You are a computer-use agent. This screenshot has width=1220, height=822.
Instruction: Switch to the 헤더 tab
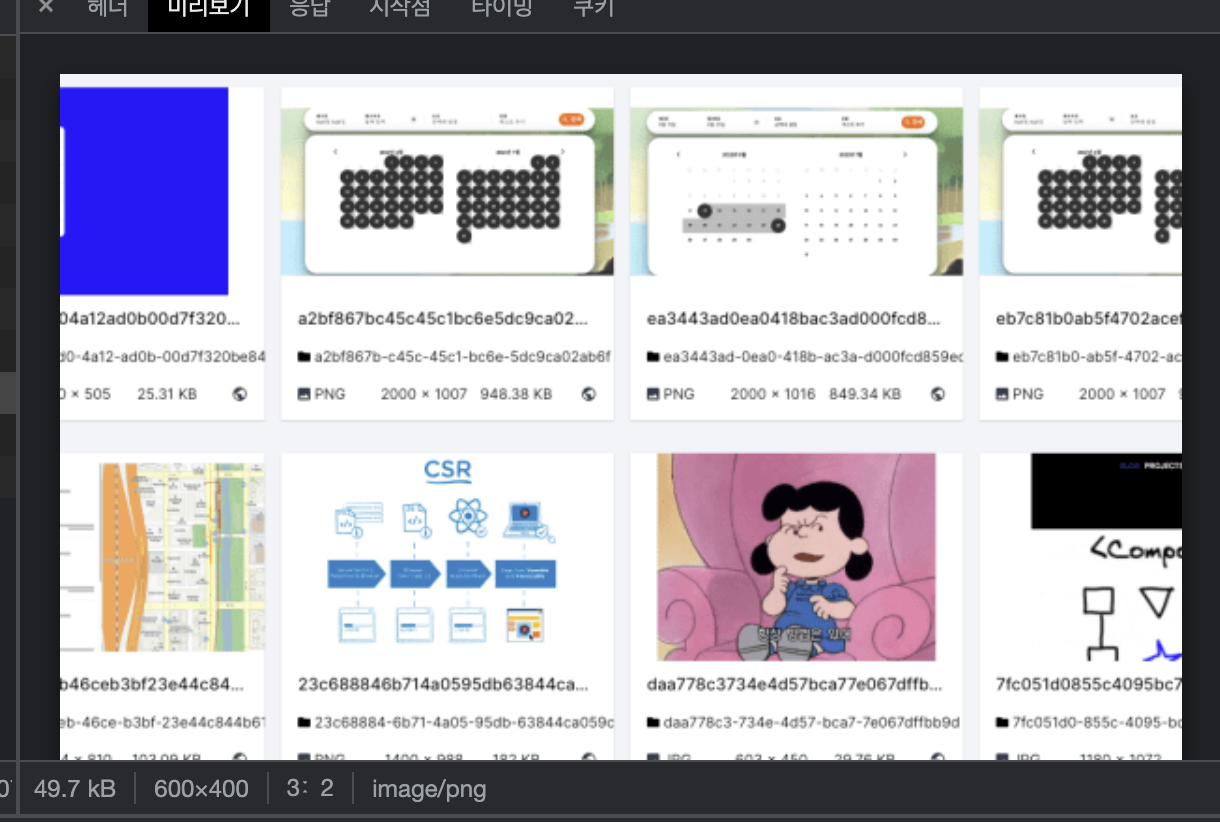(x=108, y=8)
